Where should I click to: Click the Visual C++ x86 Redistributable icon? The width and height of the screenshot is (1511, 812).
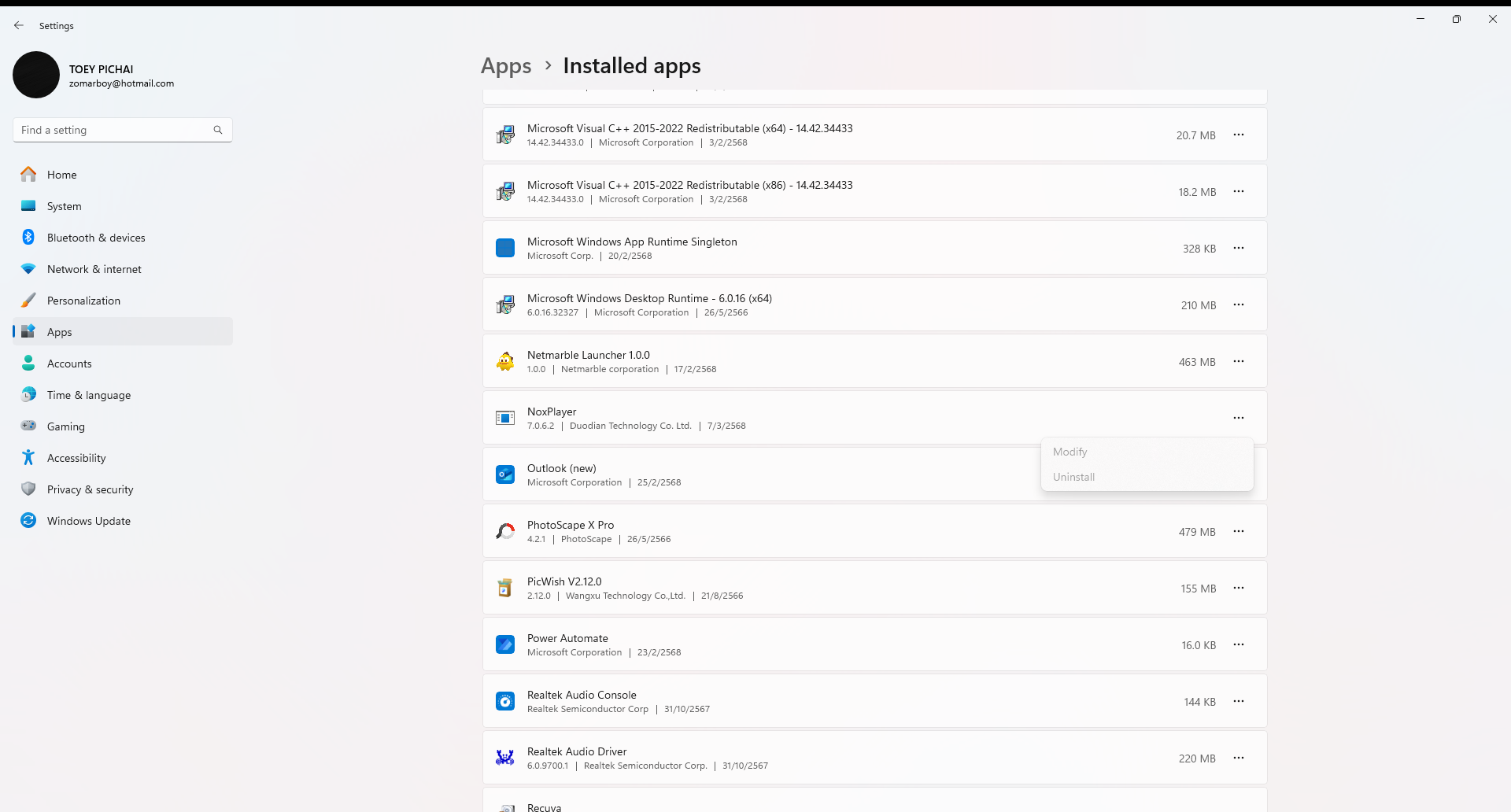tap(505, 191)
